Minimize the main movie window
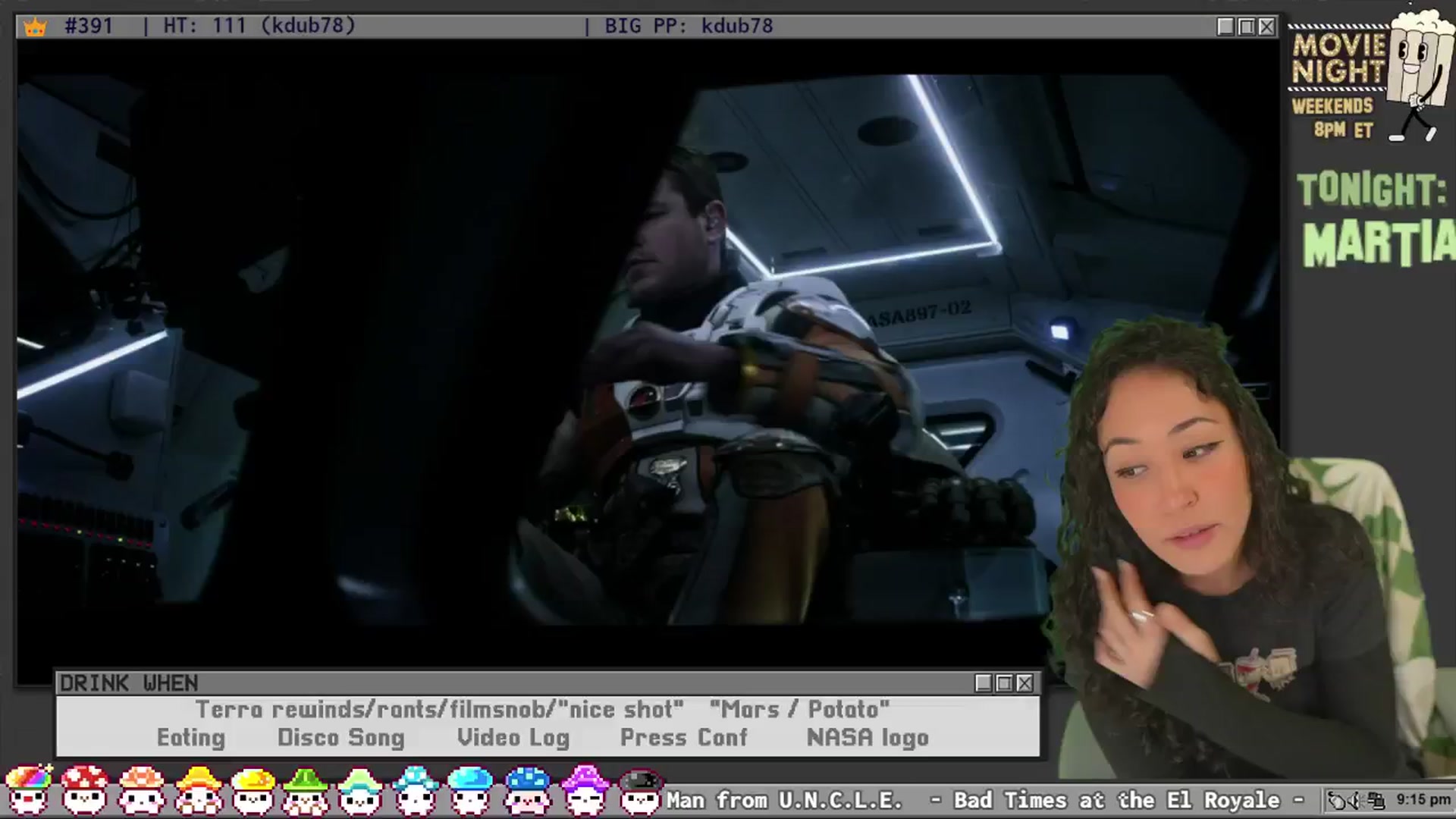Image resolution: width=1456 pixels, height=819 pixels. 1225,27
